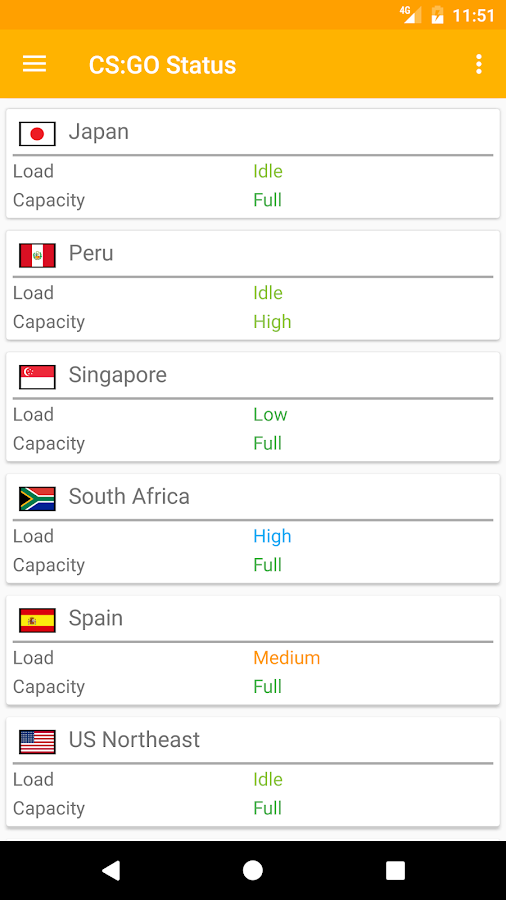Tap Singapore's Low load value
This screenshot has height=900, width=506.
click(270, 414)
